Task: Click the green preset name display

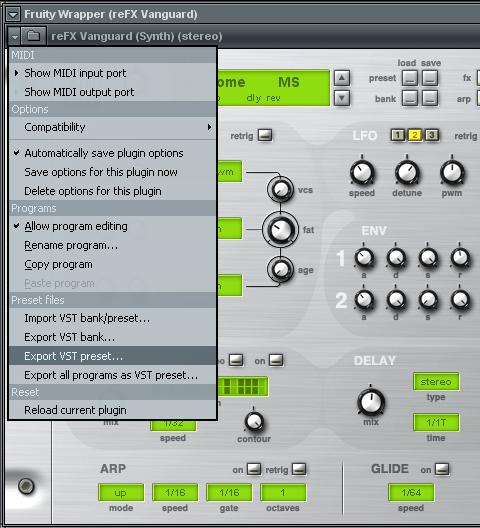Action: click(274, 88)
